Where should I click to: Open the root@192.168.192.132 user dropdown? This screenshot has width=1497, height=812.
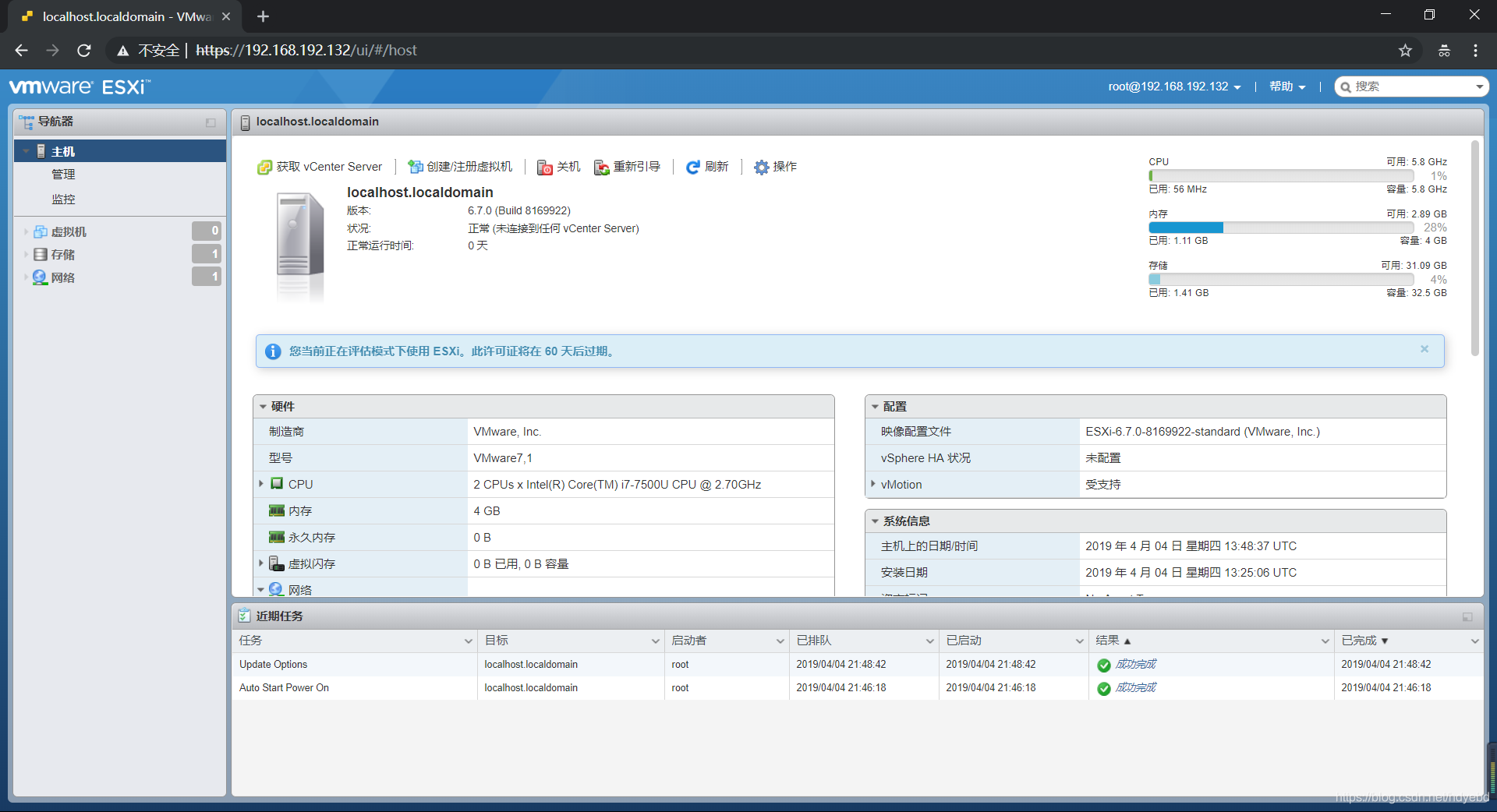[x=1174, y=86]
